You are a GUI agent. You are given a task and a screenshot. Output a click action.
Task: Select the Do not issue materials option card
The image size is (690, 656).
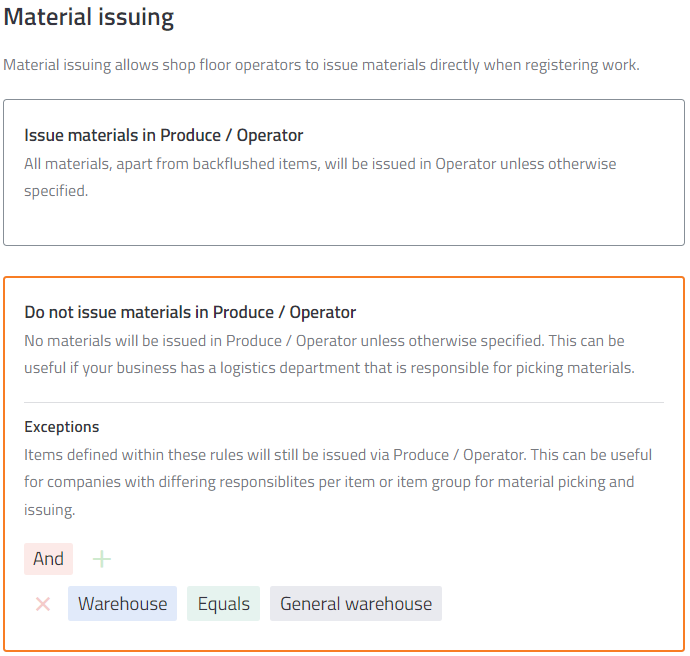click(x=344, y=464)
